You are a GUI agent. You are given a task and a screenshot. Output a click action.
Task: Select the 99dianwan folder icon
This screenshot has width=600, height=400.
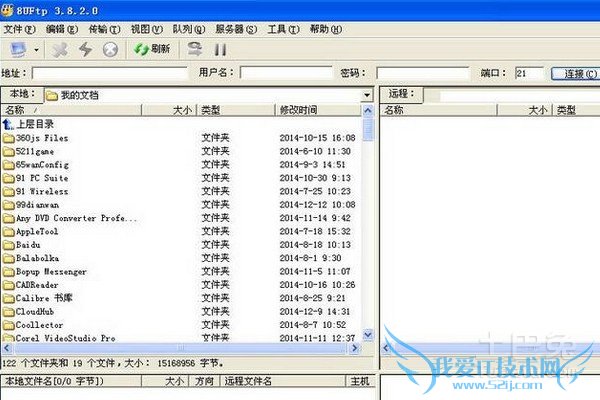click(8, 205)
